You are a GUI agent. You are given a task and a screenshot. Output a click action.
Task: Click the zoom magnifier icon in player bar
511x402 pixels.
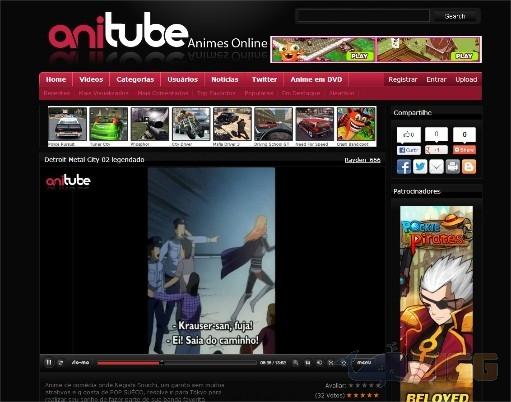pyautogui.click(x=295, y=363)
